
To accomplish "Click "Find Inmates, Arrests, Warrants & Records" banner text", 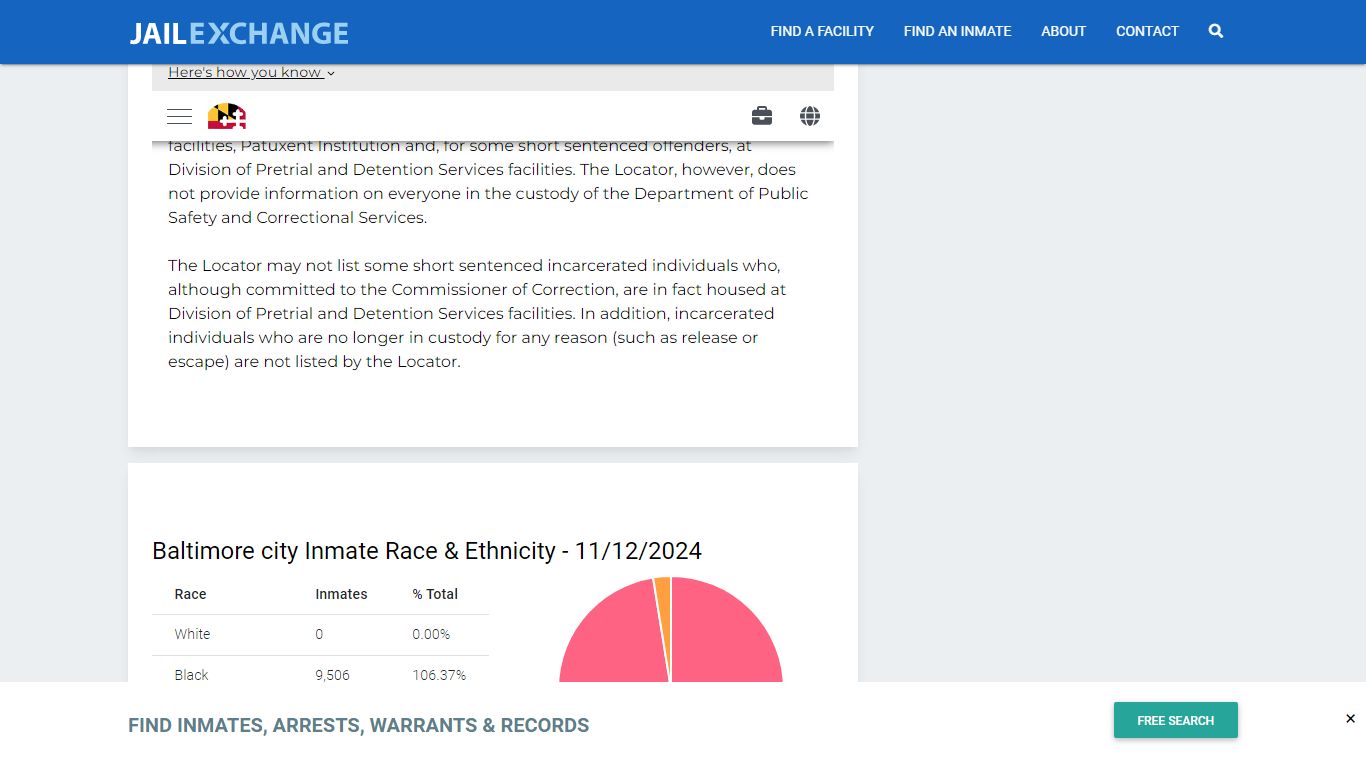I will 358,725.
